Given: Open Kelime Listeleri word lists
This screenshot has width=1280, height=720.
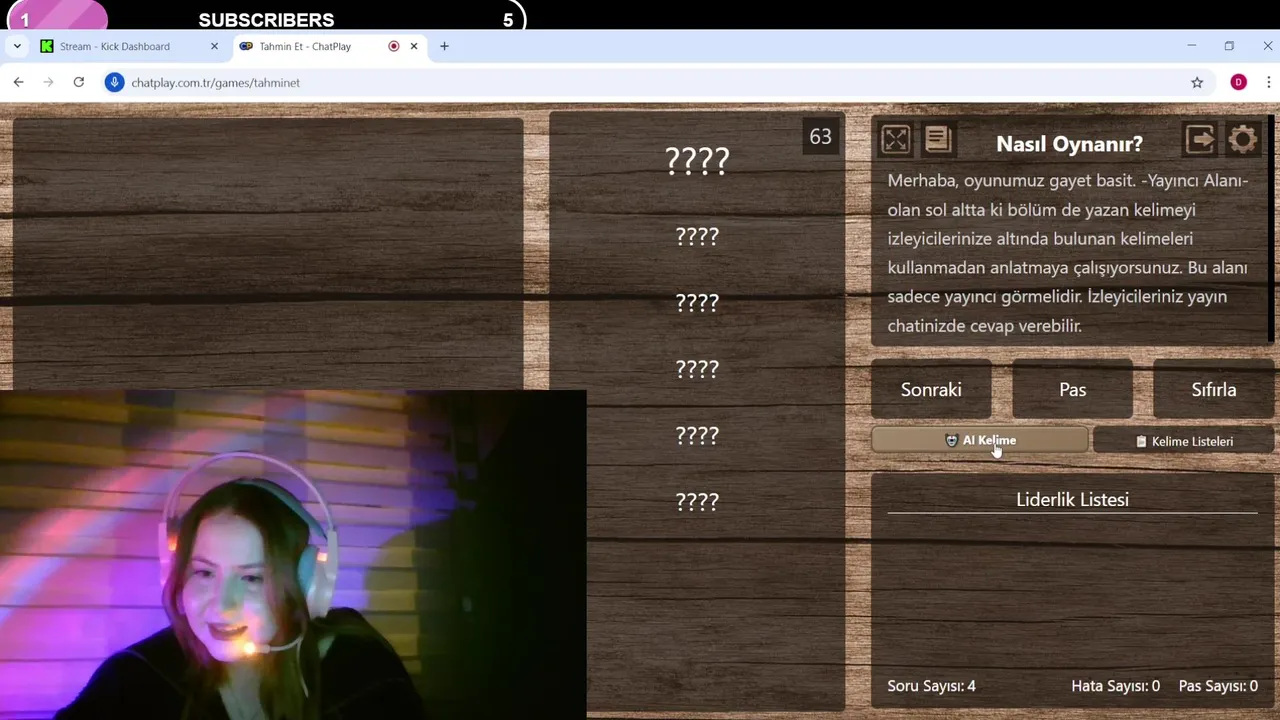Looking at the screenshot, I should point(1183,441).
